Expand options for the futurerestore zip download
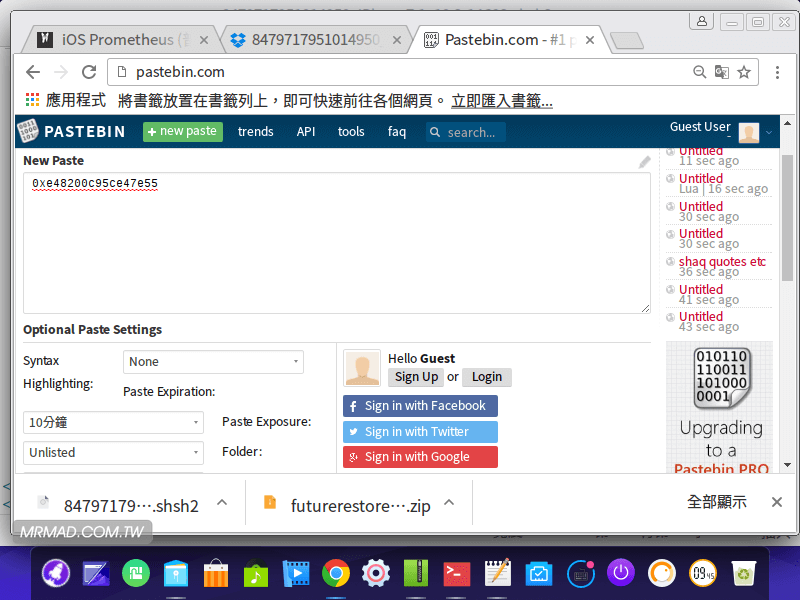This screenshot has width=800, height=600. (x=449, y=503)
